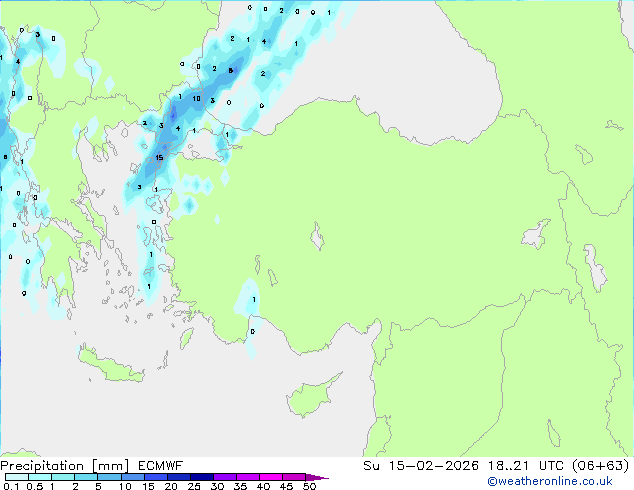The width and height of the screenshot is (634, 490).
Task: Click legend swatch between 2 and 5
Action: 86,477
